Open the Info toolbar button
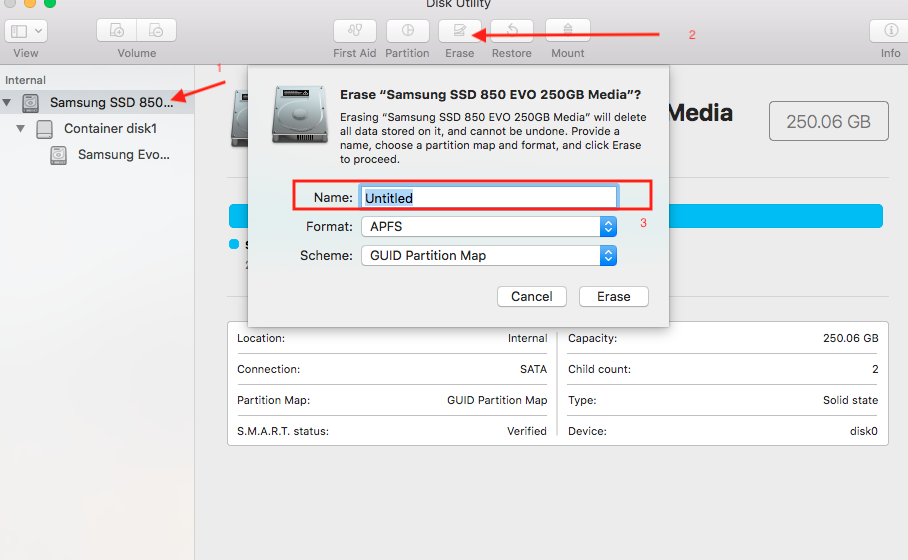Viewport: 908px width, 560px height. (891, 30)
